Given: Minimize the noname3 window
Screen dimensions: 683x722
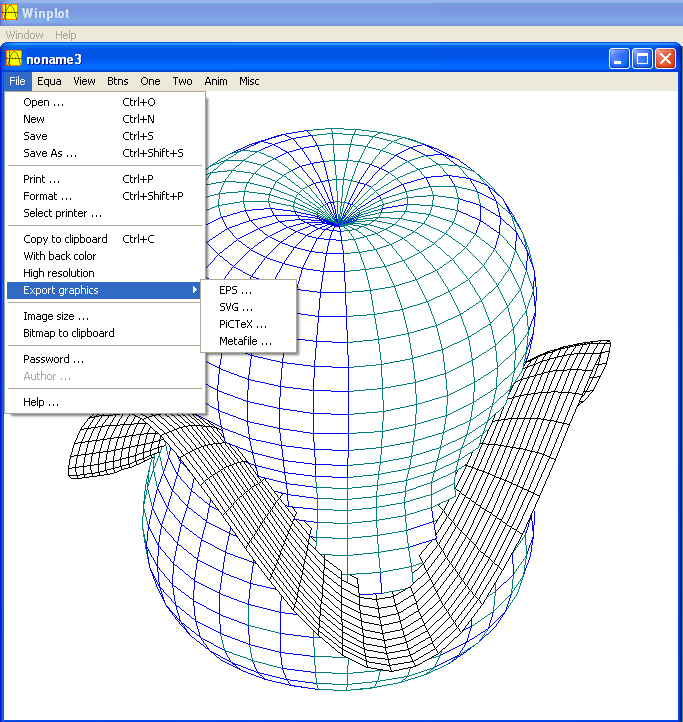Looking at the screenshot, I should tap(619, 59).
